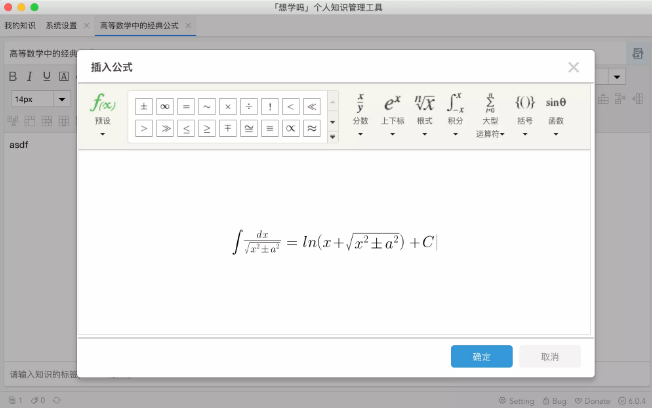Insert the much-greater-than symbol
The height and width of the screenshot is (408, 652).
[x=165, y=129]
